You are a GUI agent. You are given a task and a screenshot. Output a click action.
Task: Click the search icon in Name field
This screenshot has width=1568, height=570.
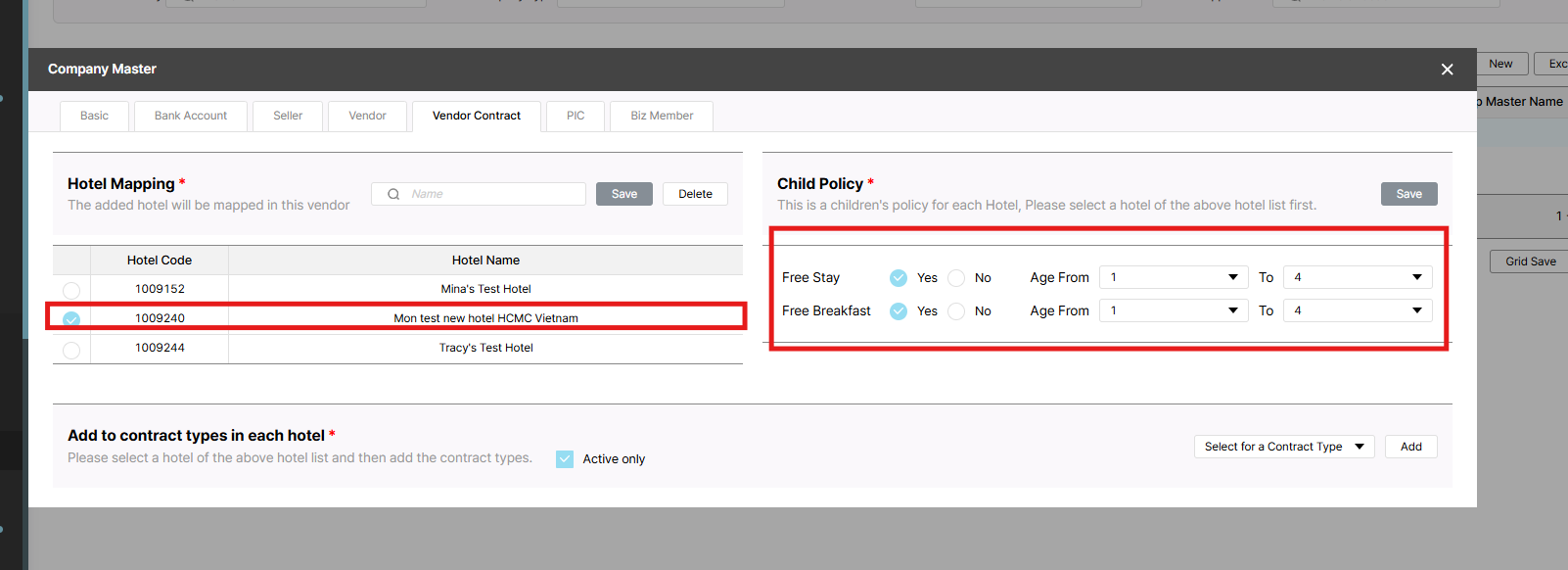393,194
